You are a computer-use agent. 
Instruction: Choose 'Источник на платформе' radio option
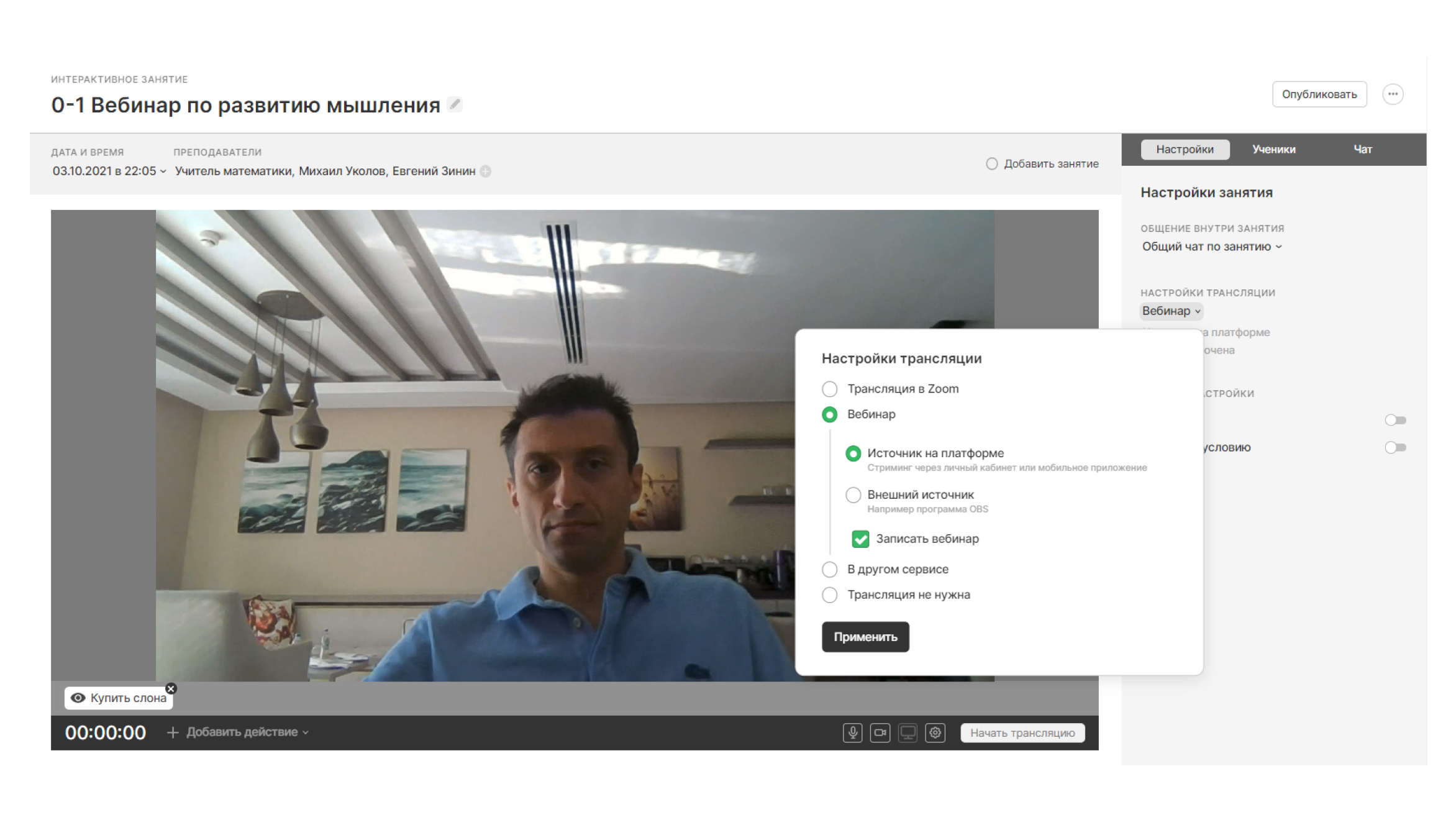853,453
